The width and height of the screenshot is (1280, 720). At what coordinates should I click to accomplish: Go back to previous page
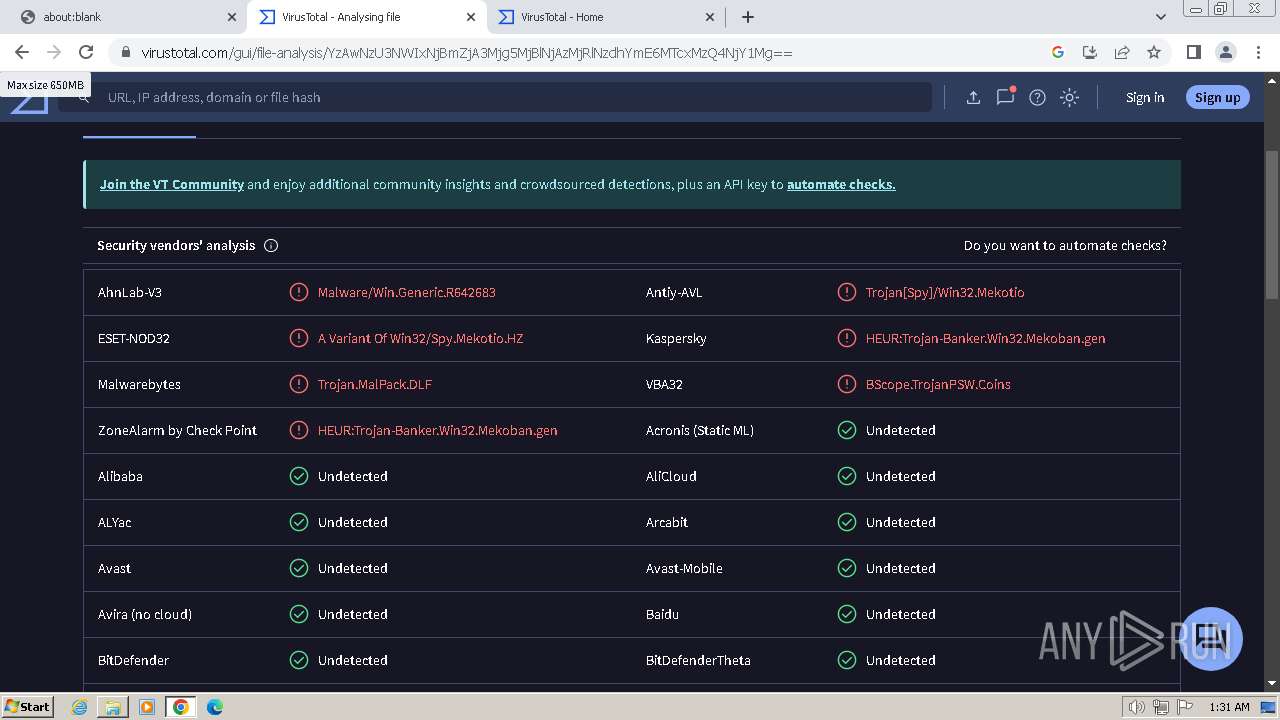pos(22,52)
